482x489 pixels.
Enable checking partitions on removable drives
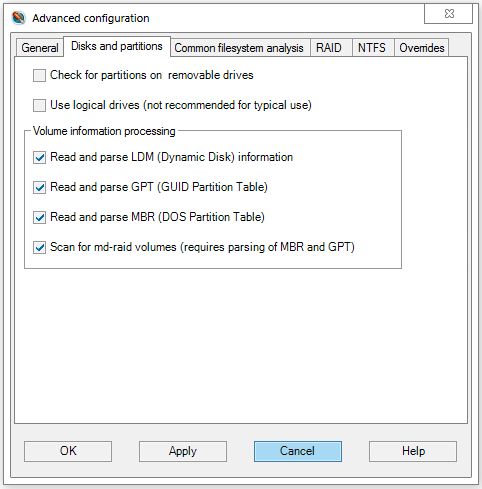tap(39, 75)
